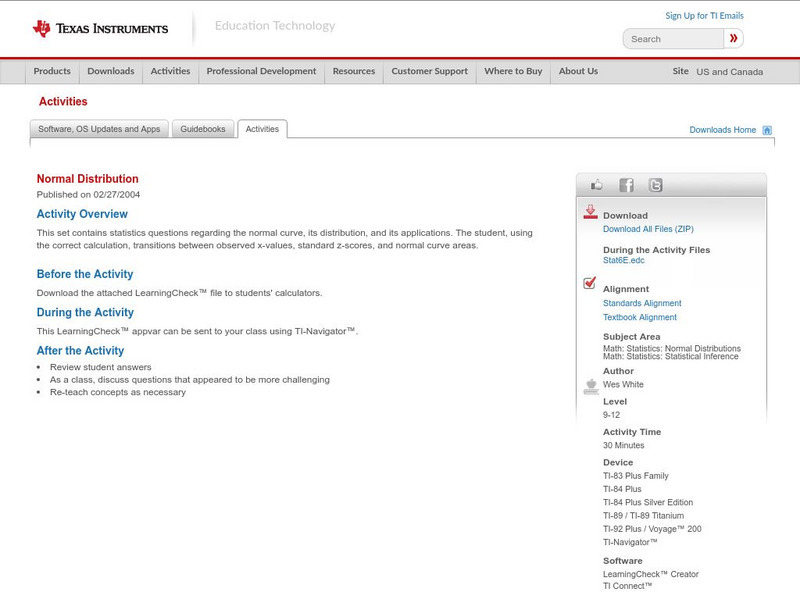
Task: Expand the Products navigation menu
Action: click(52, 71)
